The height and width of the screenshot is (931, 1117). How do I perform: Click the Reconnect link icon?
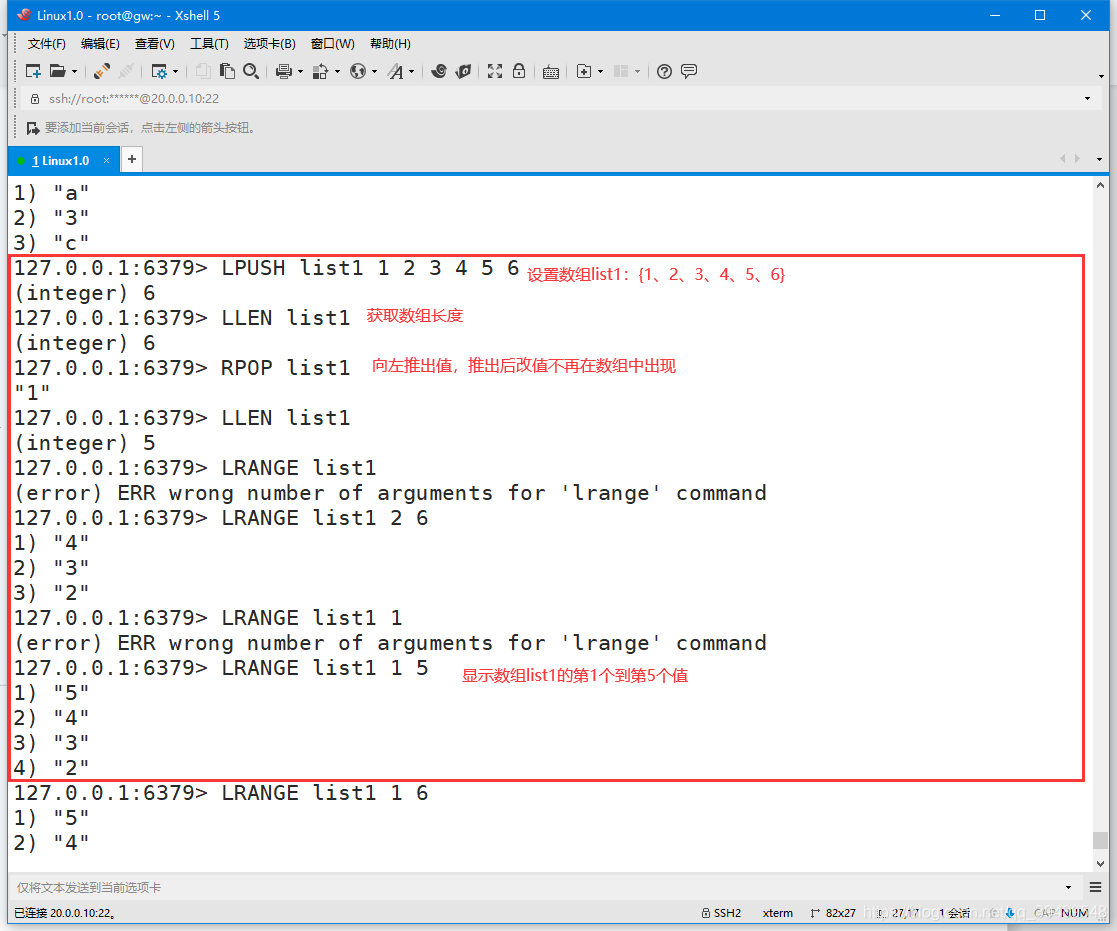click(x=101, y=71)
